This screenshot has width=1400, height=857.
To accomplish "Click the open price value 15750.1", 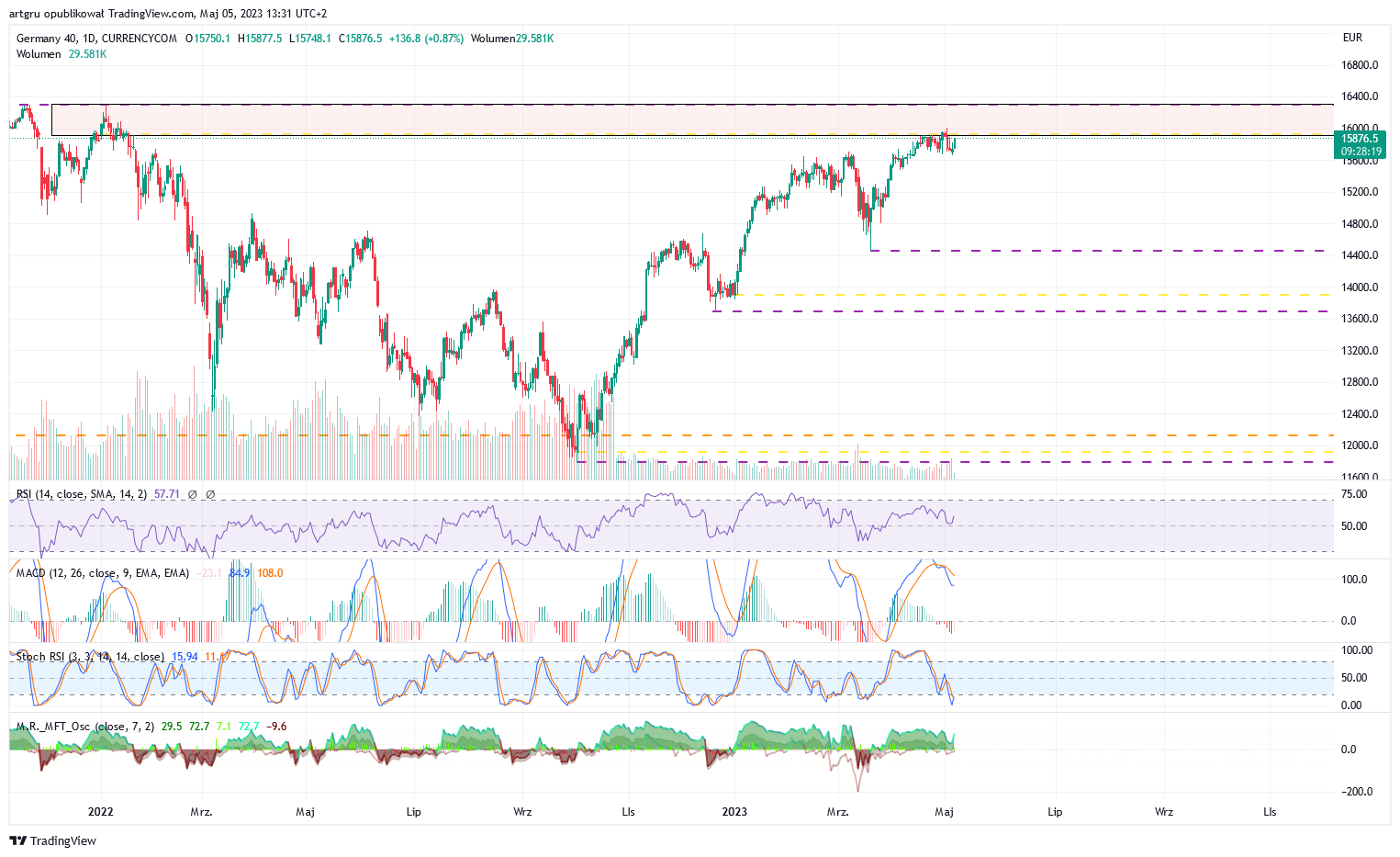I will coord(212,39).
